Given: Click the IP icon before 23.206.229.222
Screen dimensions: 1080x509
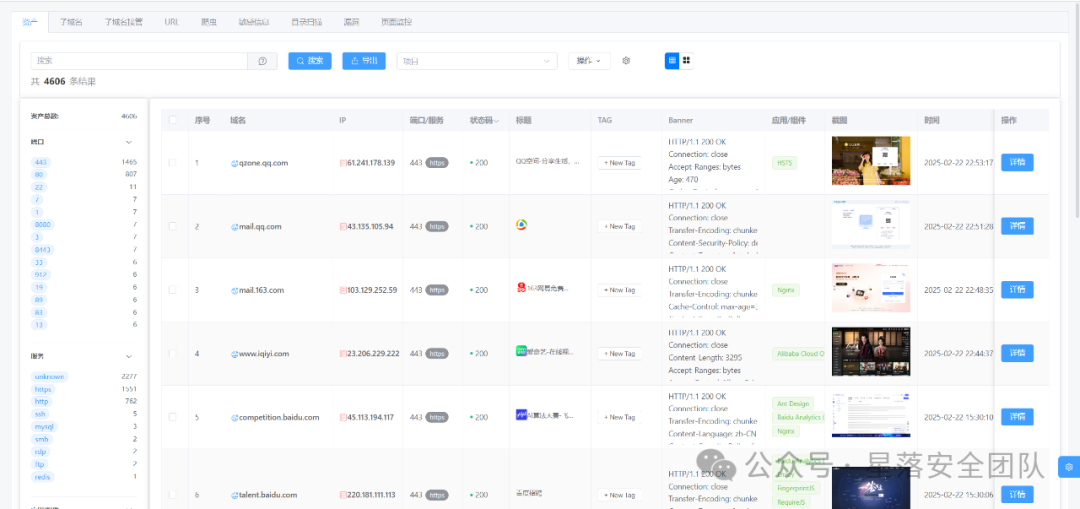Looking at the screenshot, I should point(343,353).
